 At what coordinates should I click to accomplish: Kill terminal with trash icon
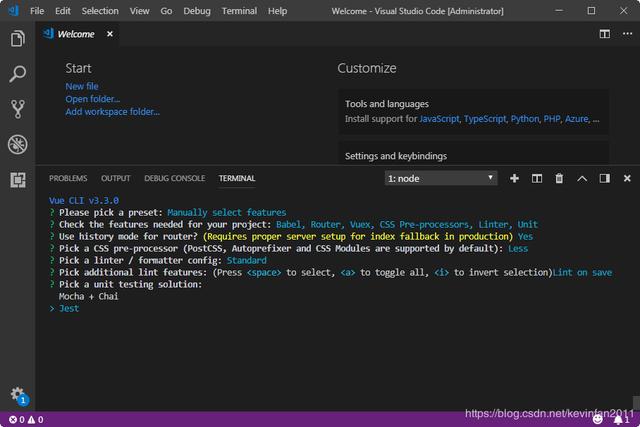tap(559, 178)
